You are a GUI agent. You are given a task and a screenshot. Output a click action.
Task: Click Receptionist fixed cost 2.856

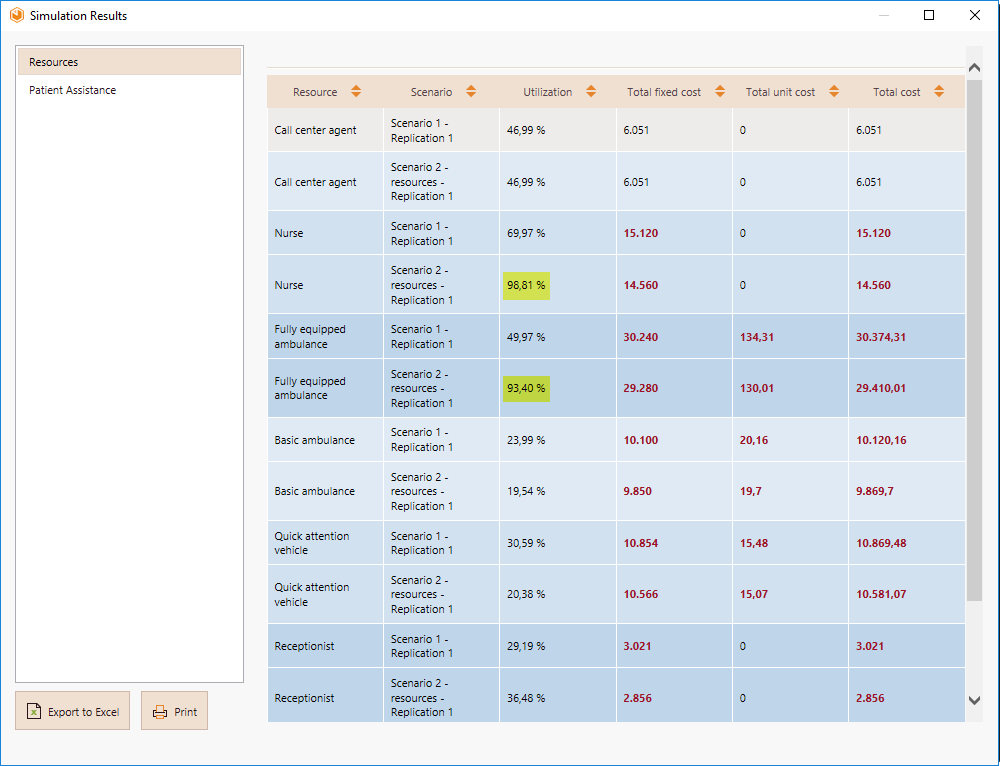point(638,698)
